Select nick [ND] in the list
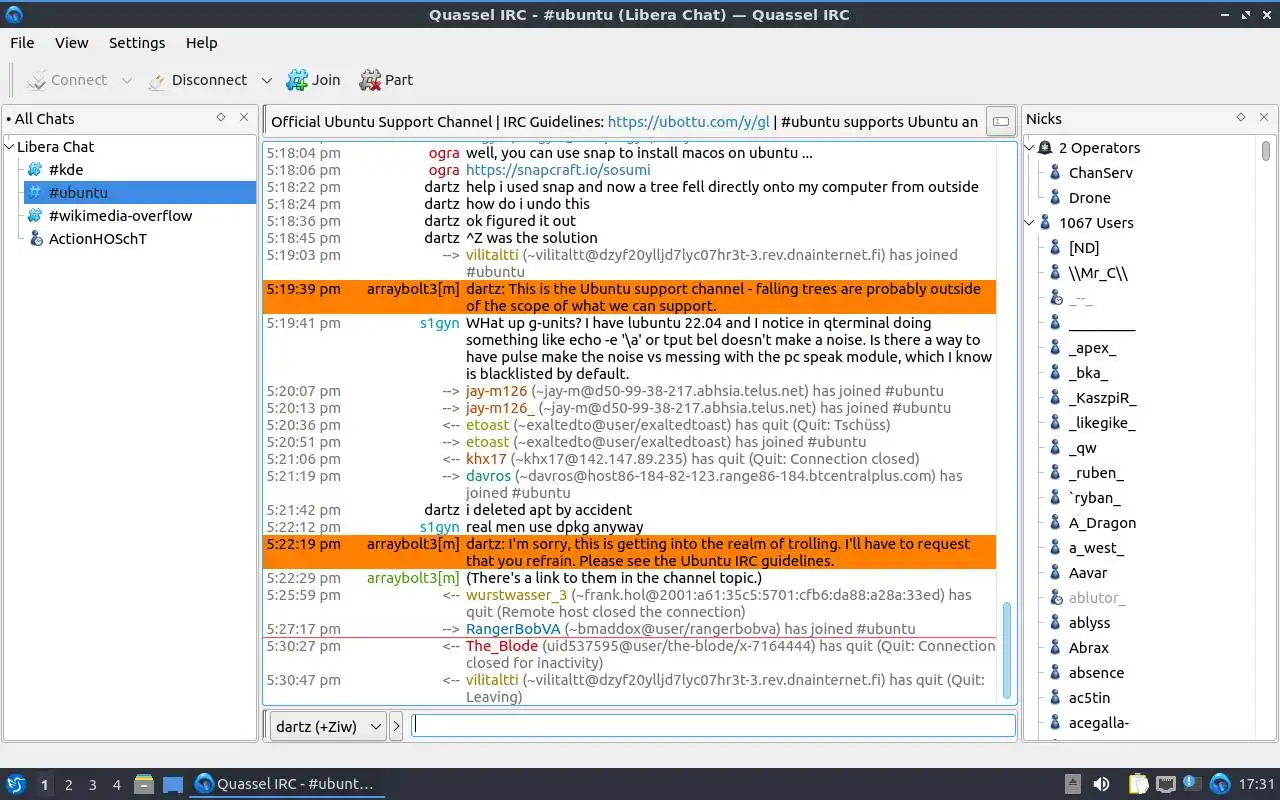The width and height of the screenshot is (1280, 800). click(x=1084, y=248)
